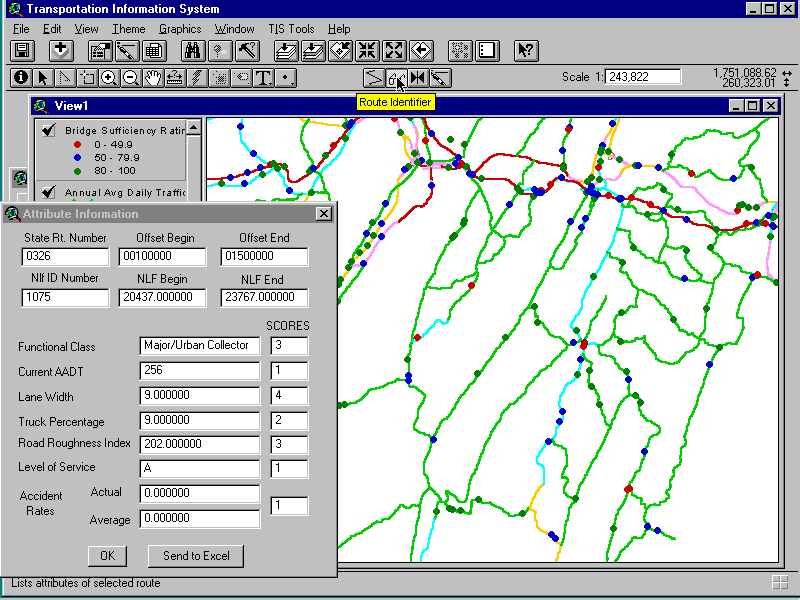This screenshot has height=600, width=800.
Task: Close the Attribute Information dialog
Action: pyautogui.click(x=323, y=214)
